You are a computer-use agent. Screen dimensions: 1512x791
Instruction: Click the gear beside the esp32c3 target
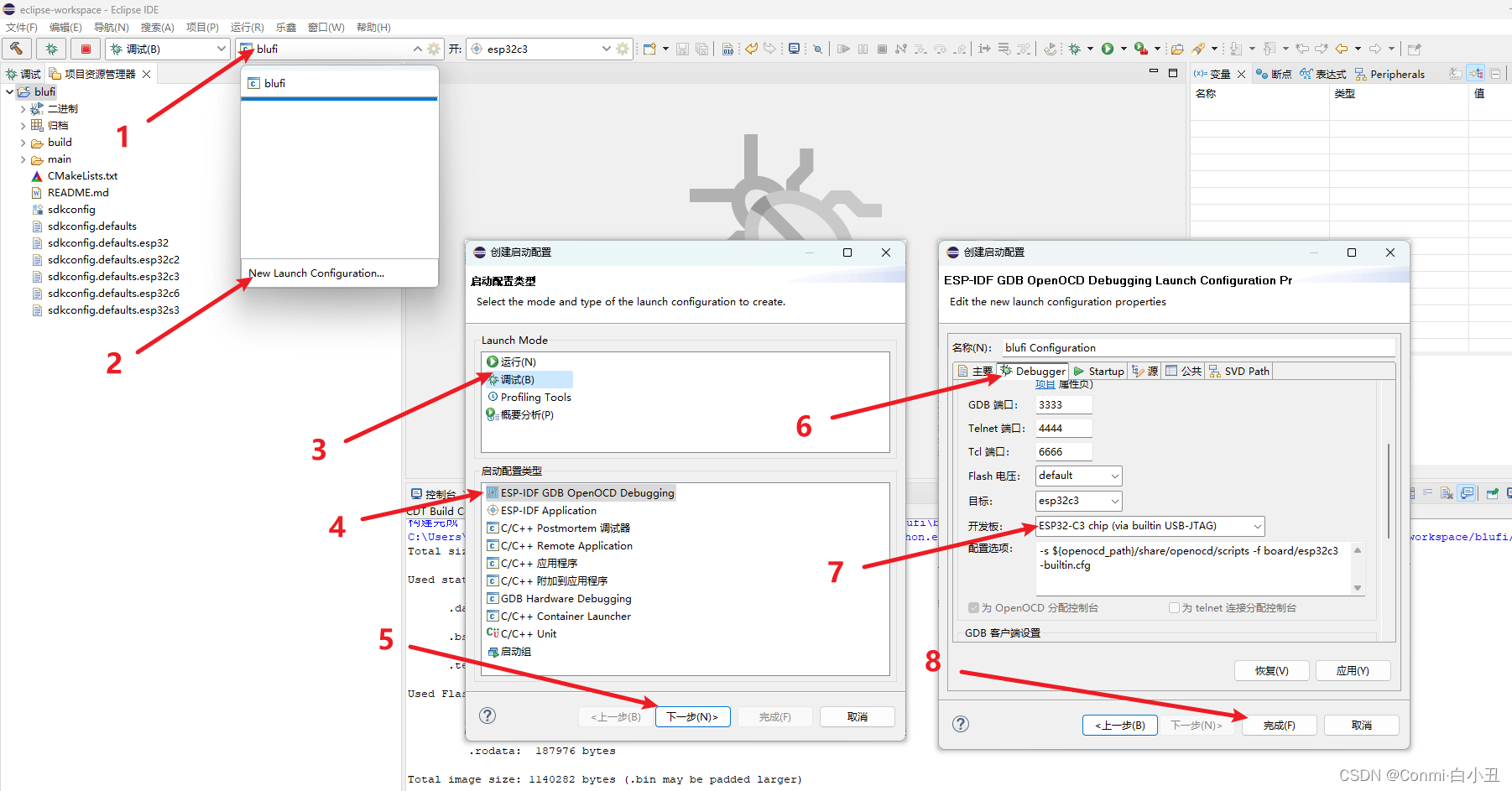click(x=623, y=49)
